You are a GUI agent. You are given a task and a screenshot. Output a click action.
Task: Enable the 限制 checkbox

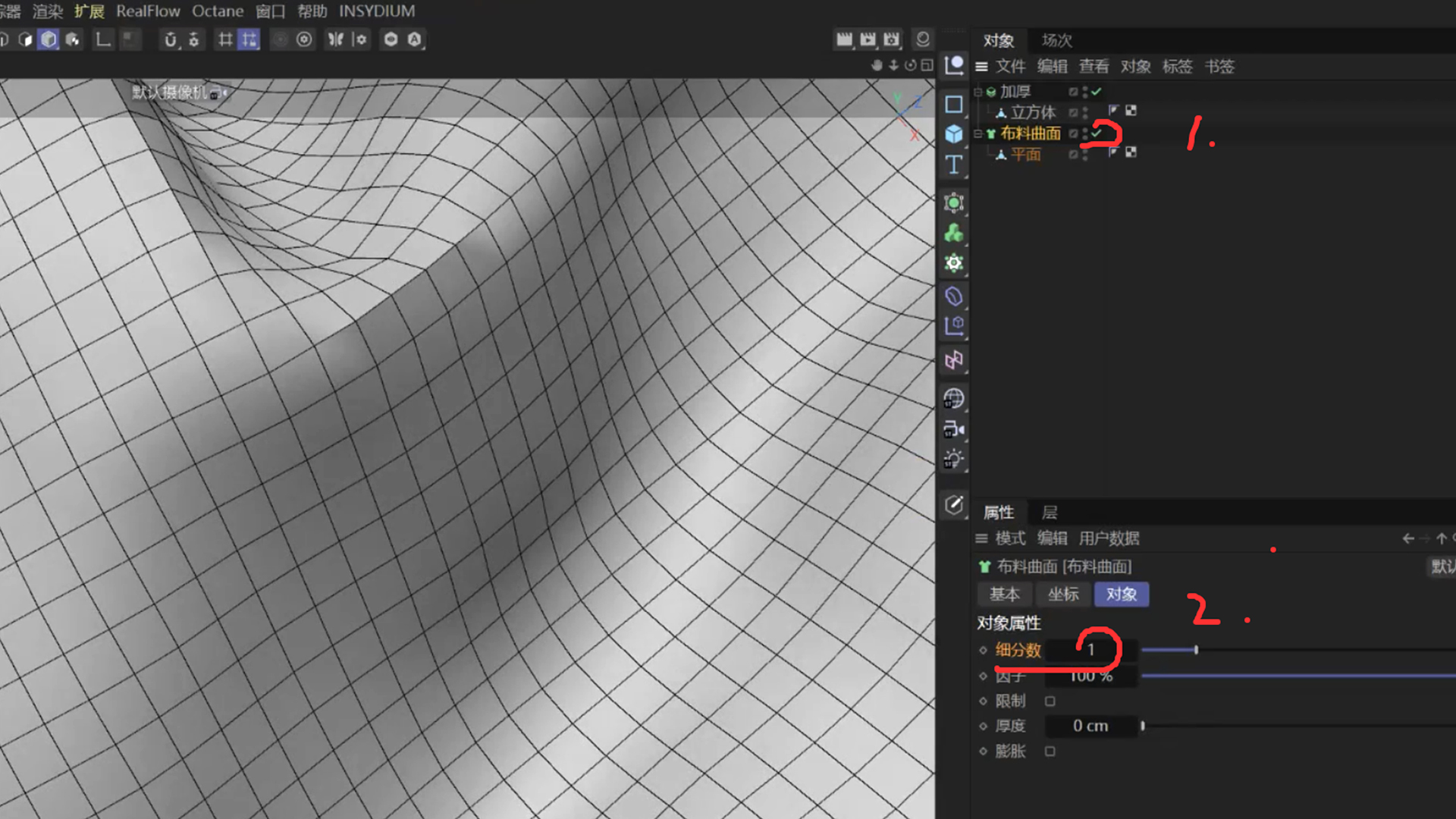[1050, 701]
